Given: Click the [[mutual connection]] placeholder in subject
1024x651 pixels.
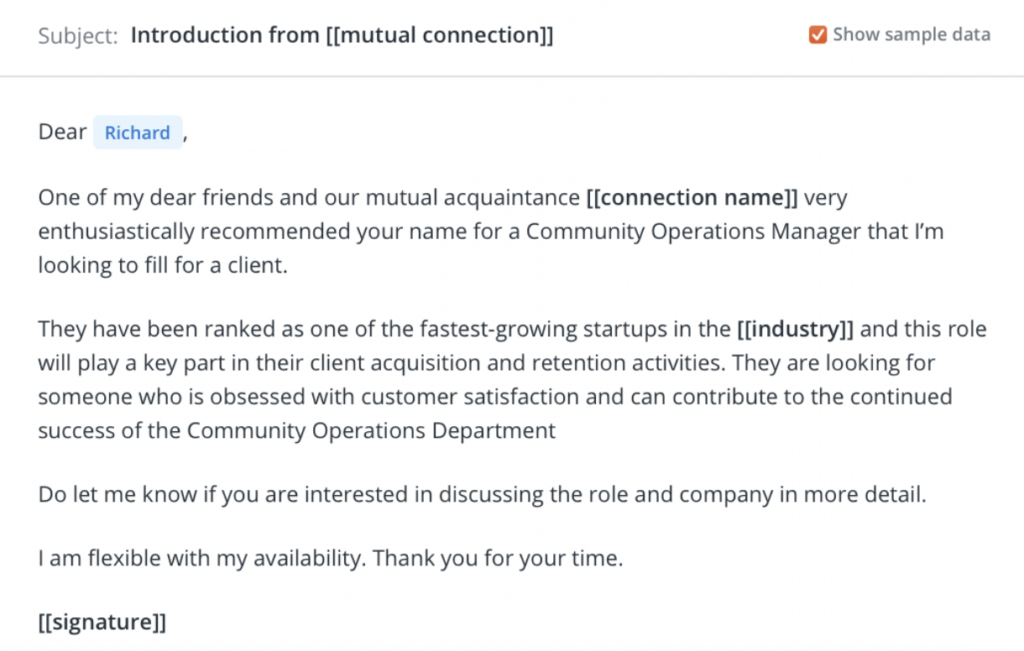Looking at the screenshot, I should (x=440, y=35).
